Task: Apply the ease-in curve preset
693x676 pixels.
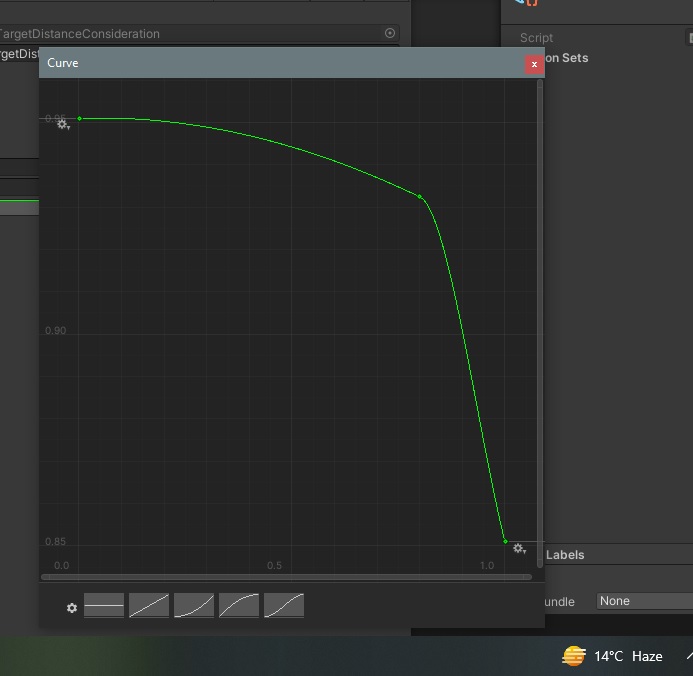Action: point(194,605)
